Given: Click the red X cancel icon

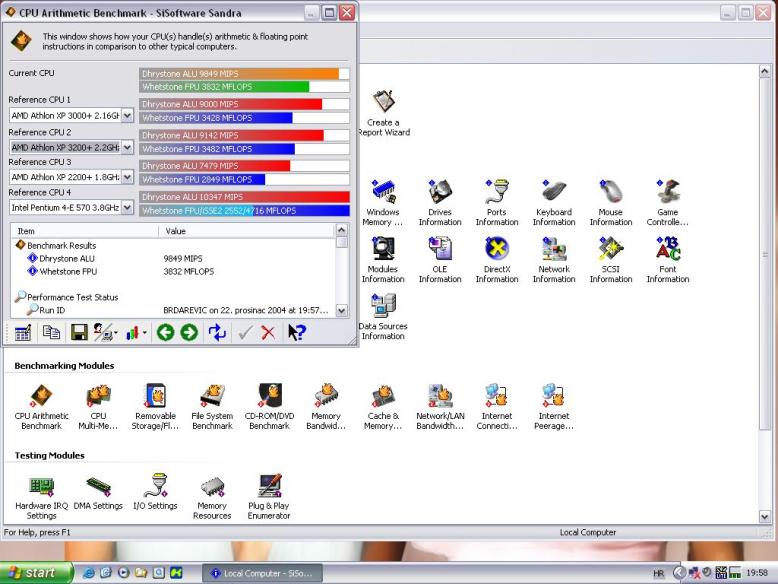Looking at the screenshot, I should point(268,332).
